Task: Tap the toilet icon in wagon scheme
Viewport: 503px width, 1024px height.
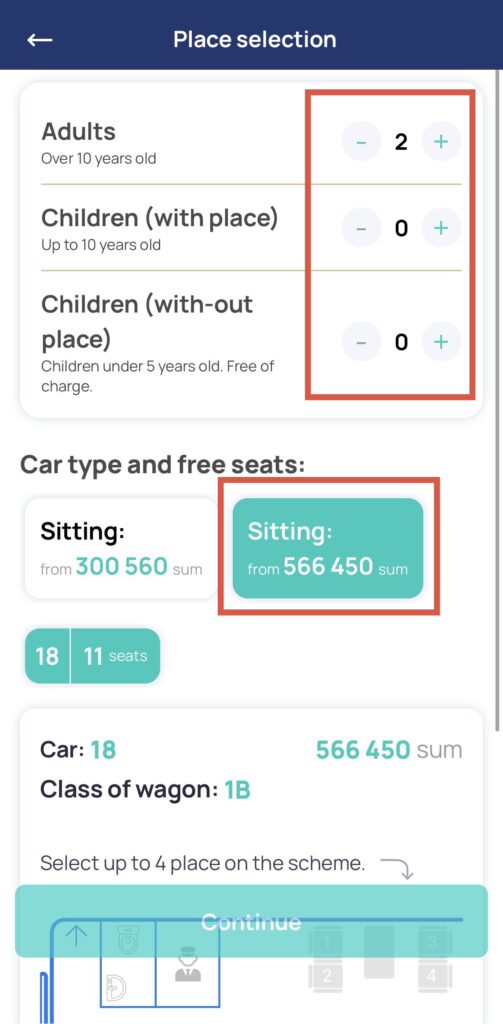Action: tap(127, 938)
